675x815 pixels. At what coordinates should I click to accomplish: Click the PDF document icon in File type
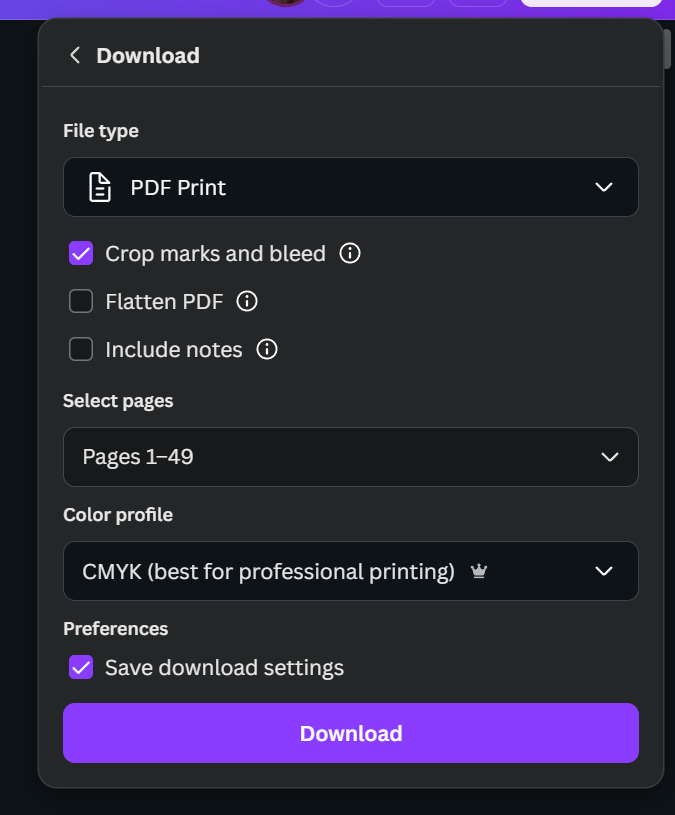[x=99, y=187]
